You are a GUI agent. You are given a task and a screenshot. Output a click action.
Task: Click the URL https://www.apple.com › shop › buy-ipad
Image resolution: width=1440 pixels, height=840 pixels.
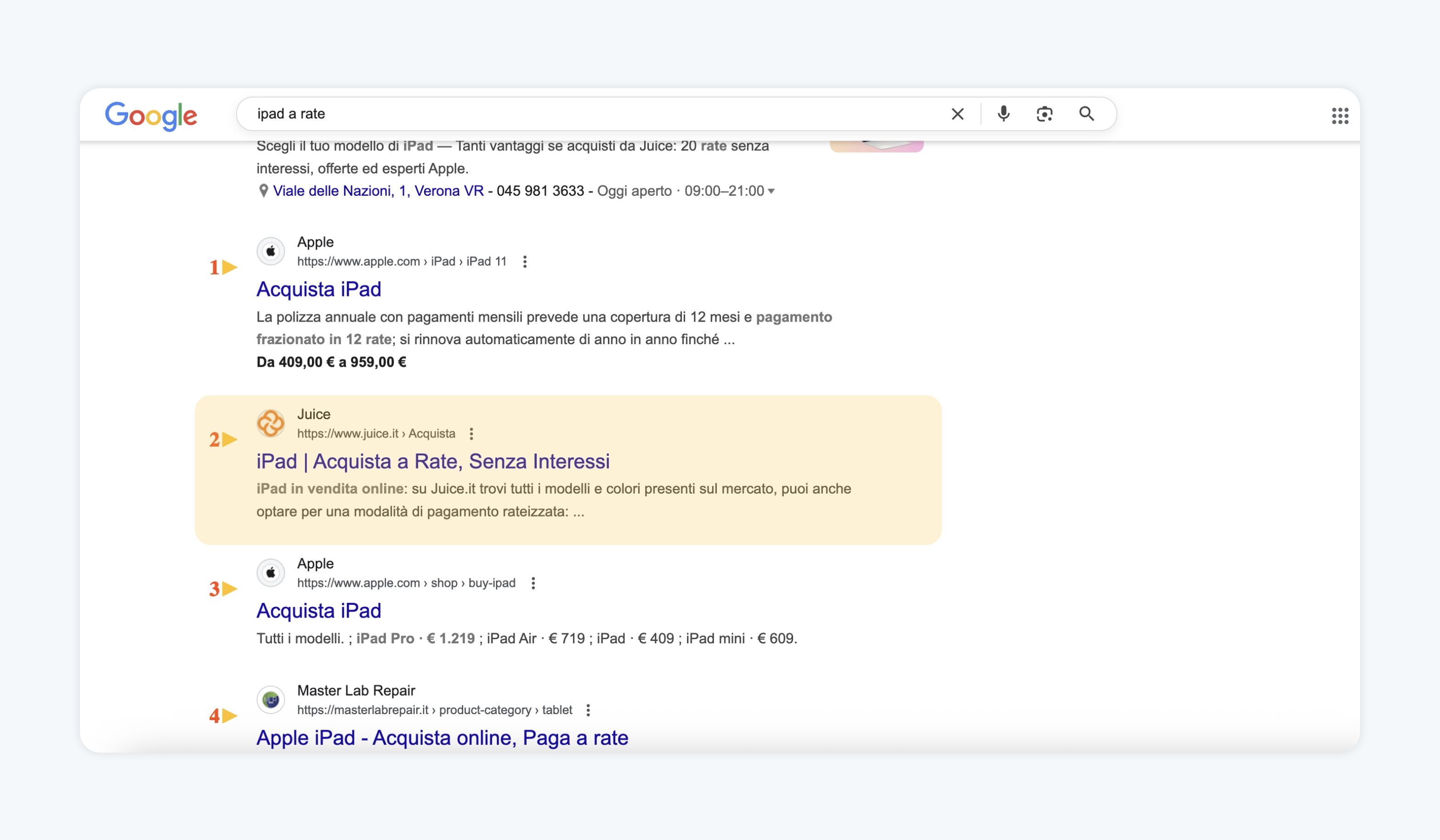pyautogui.click(x=406, y=584)
